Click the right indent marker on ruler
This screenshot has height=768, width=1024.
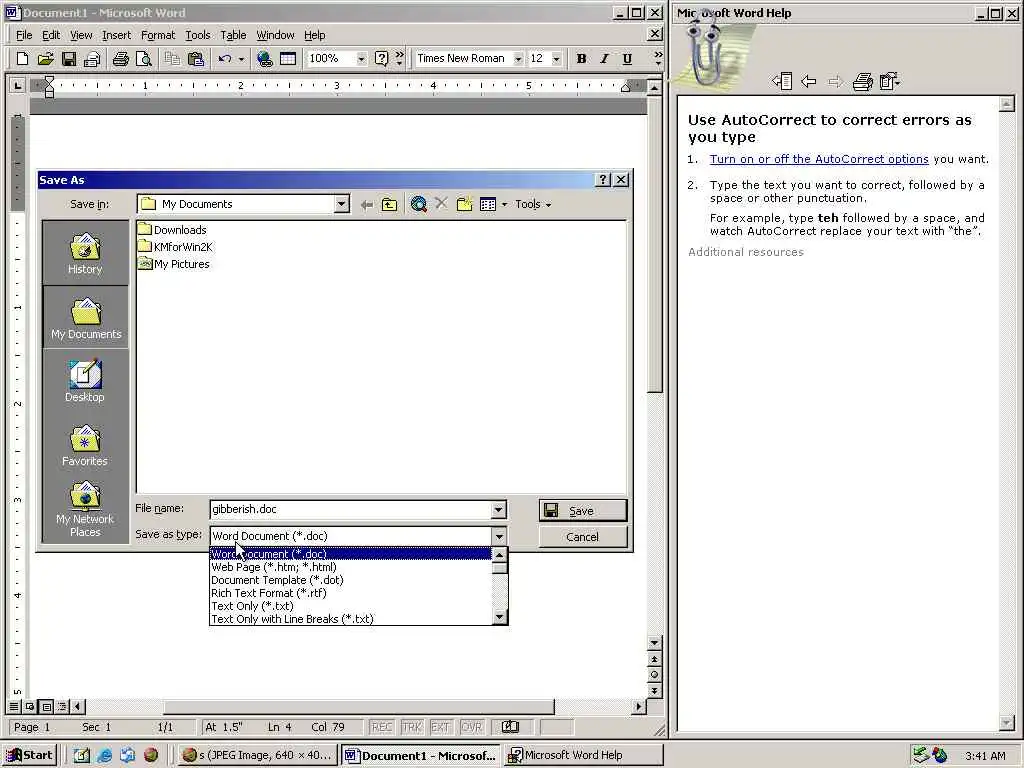pos(626,88)
